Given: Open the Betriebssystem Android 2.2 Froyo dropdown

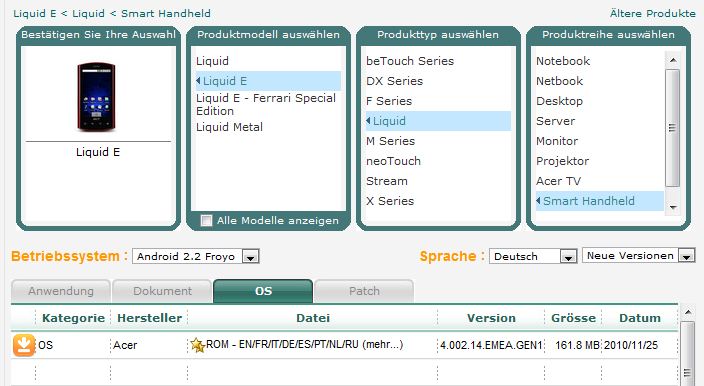Looking at the screenshot, I should click(x=196, y=256).
